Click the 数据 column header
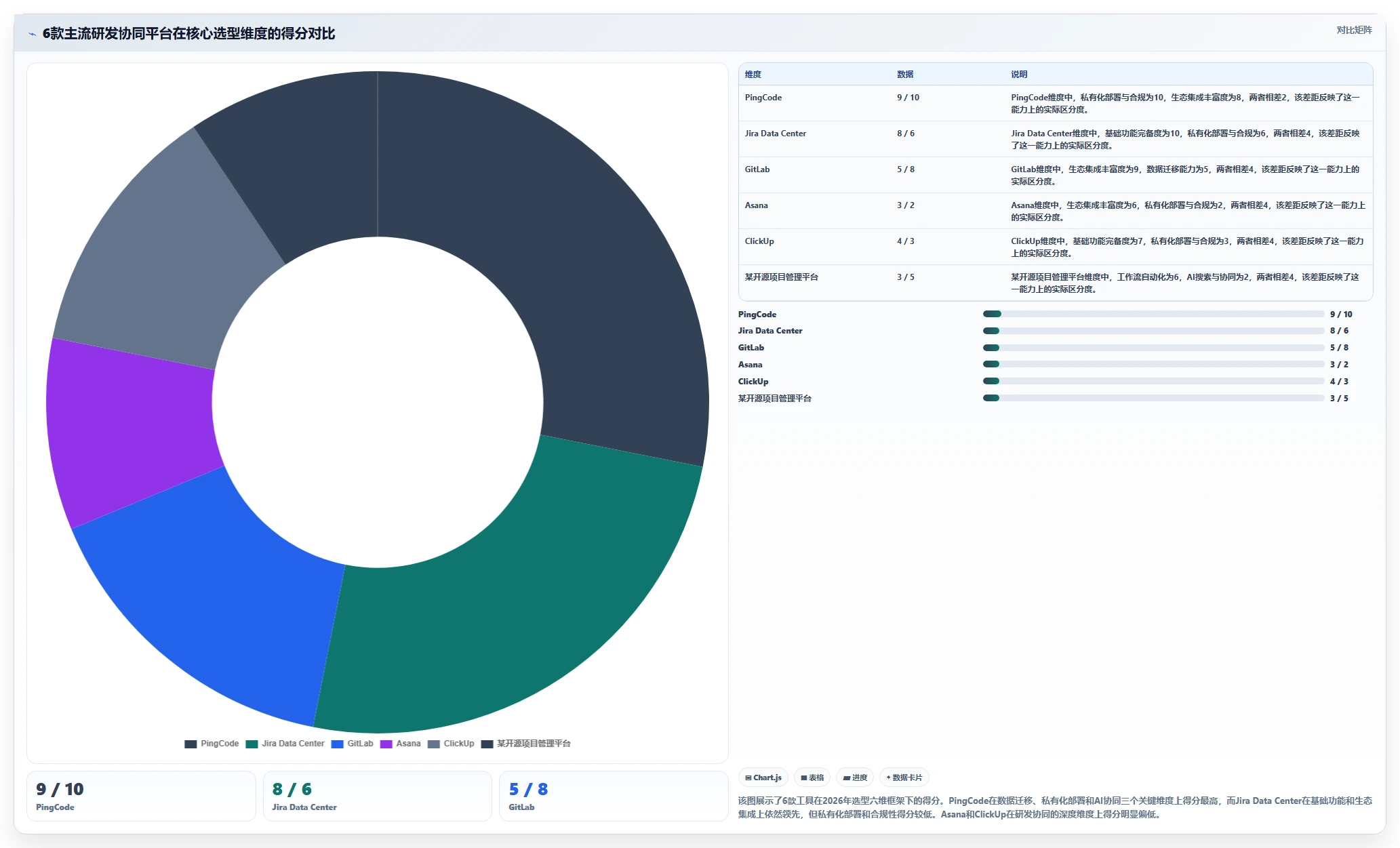1400x848 pixels. [905, 75]
